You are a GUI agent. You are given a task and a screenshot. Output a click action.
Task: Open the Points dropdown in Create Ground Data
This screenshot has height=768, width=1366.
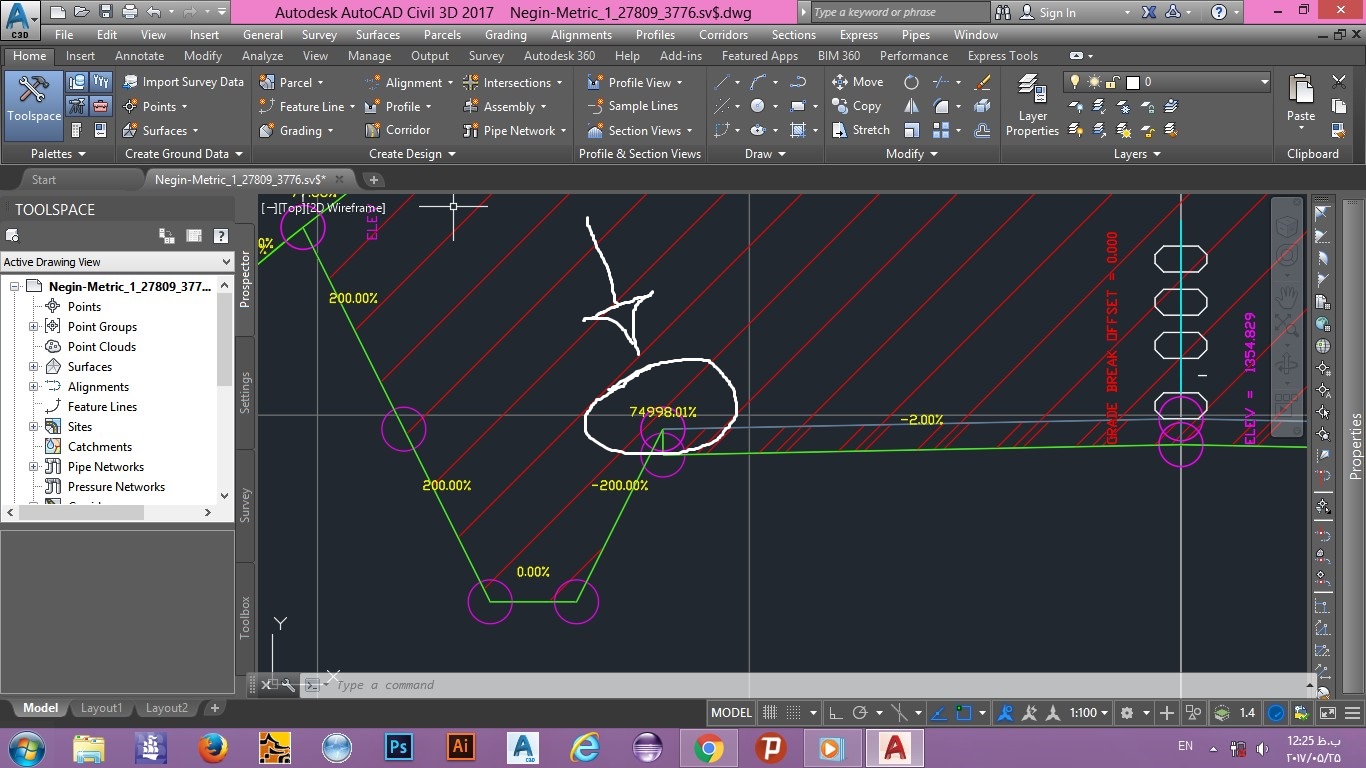point(183,106)
